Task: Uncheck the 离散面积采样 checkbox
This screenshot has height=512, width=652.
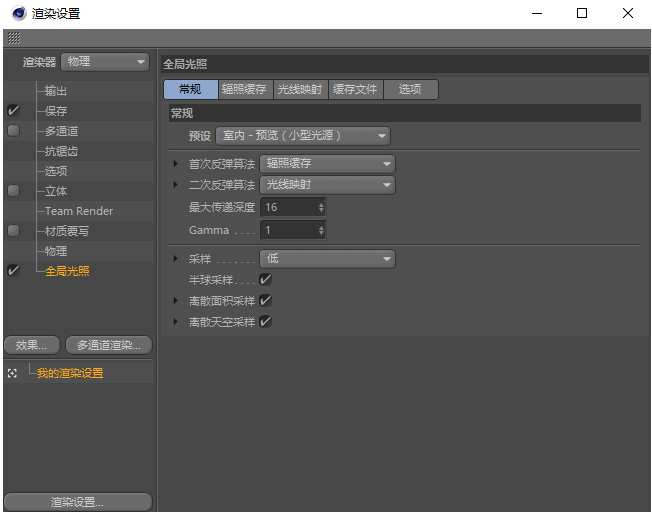Action: click(x=265, y=300)
